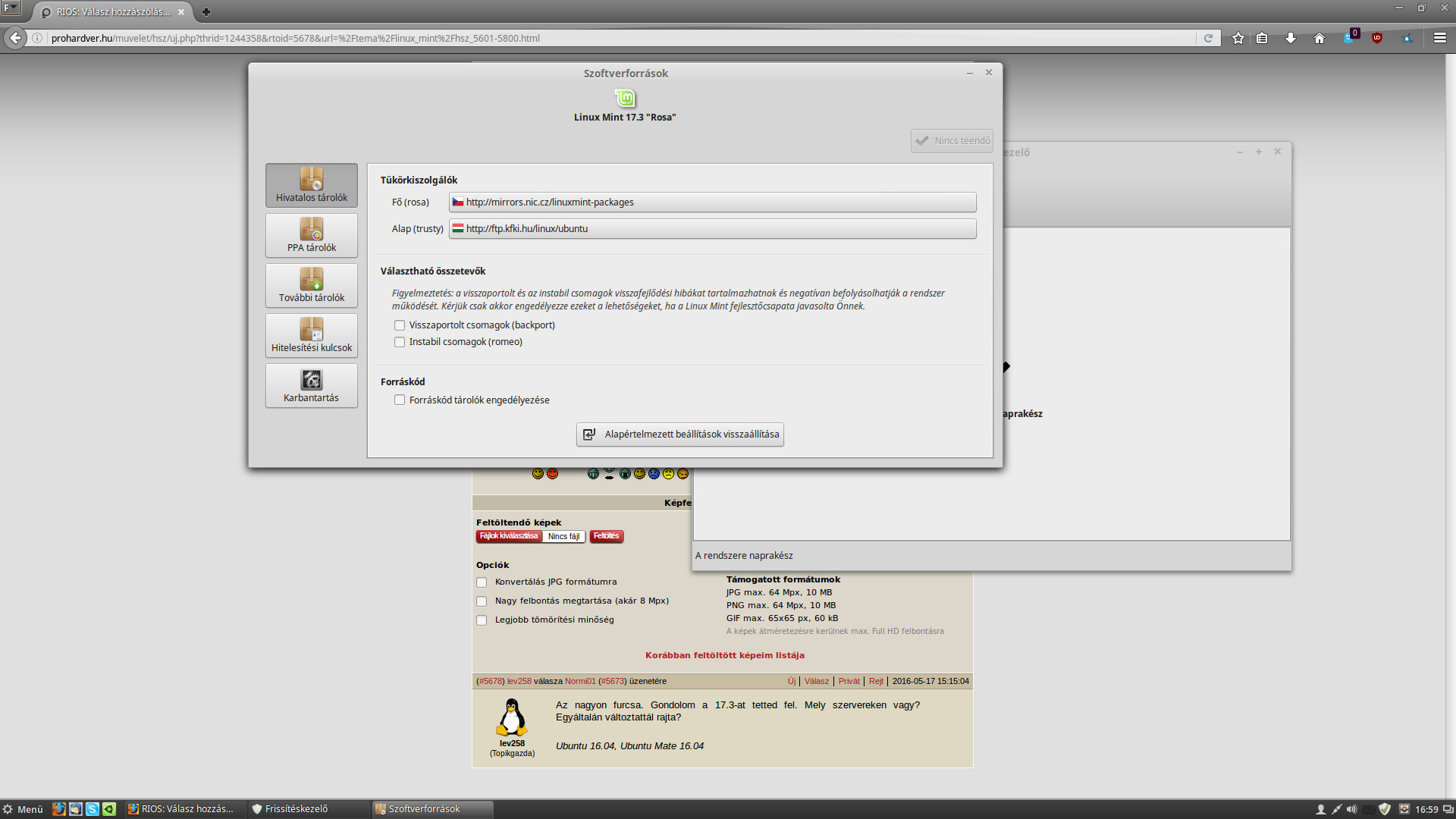Select the RIOS: Válasz hozzászólás browser tab
1456x819 pixels.
click(x=114, y=12)
